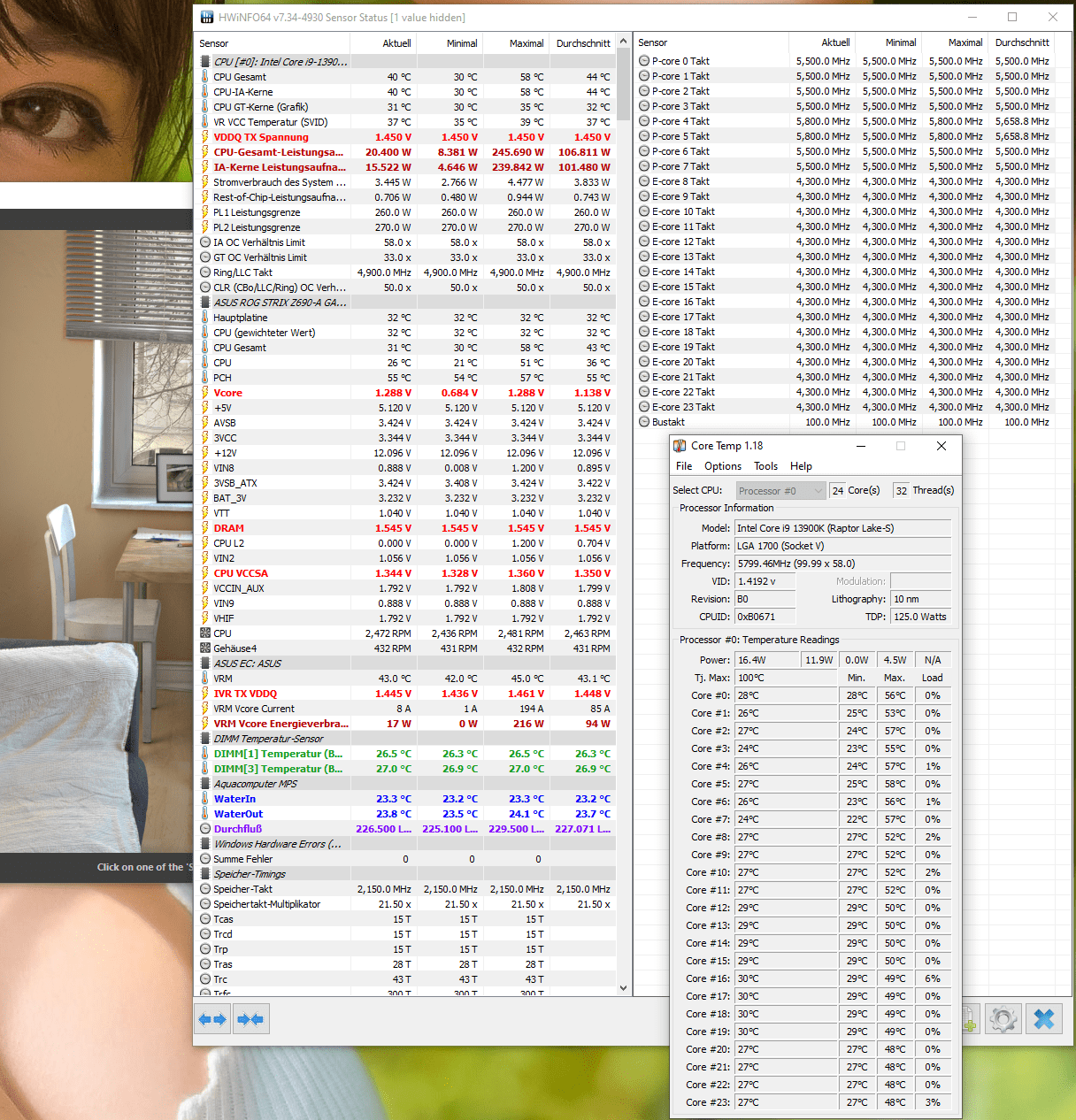
Task: Open the Select CPU Processor #0 dropdown
Action: [x=780, y=491]
